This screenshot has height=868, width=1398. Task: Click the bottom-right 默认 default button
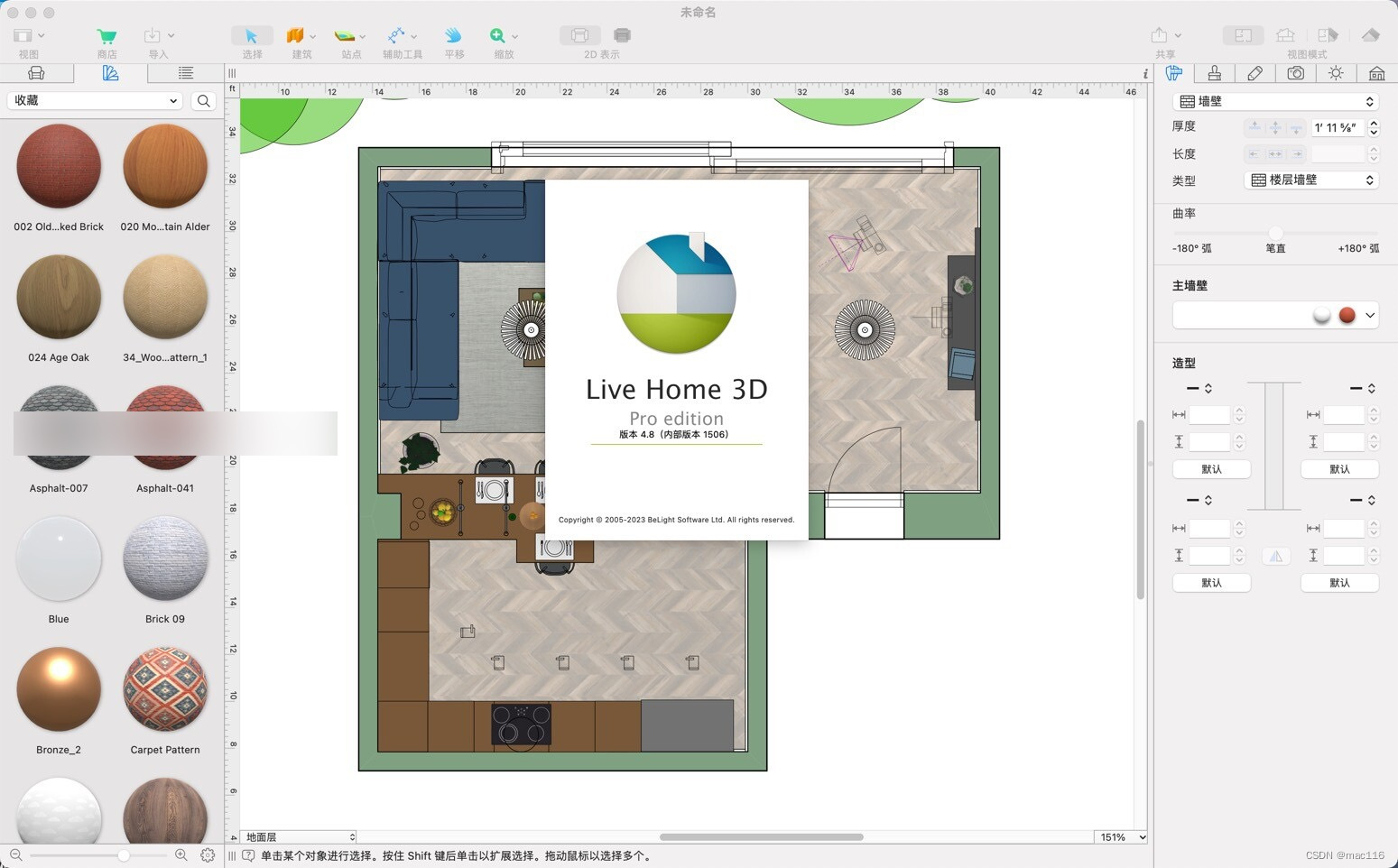tap(1339, 583)
